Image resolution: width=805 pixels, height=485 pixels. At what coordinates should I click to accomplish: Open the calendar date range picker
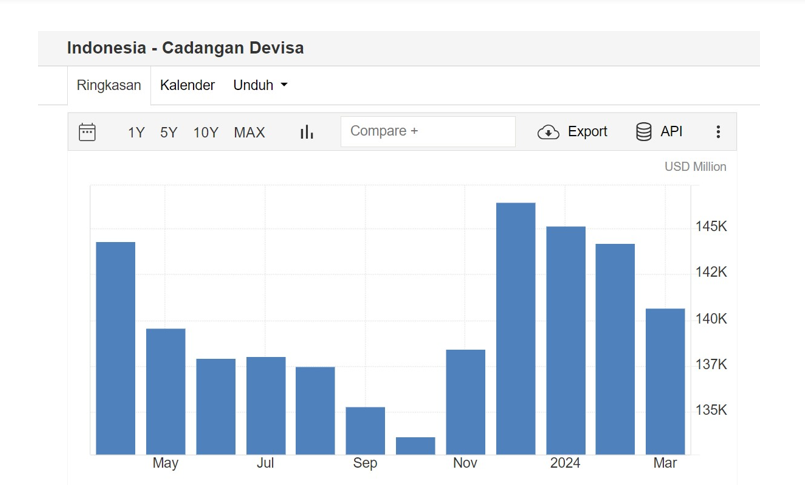point(87,132)
